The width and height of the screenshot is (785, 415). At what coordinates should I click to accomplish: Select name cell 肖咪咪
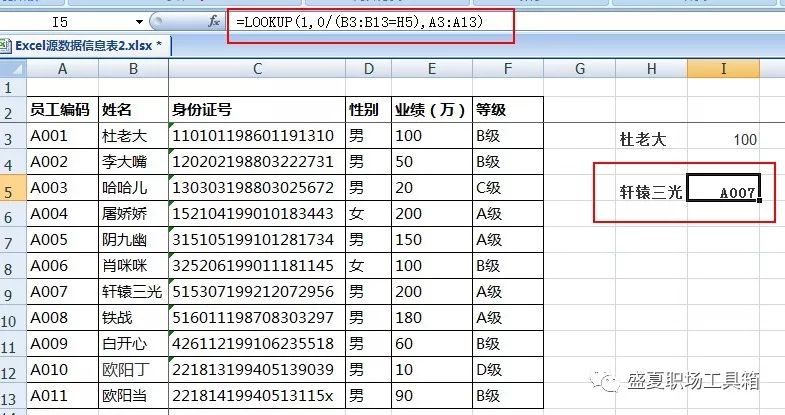pos(134,266)
